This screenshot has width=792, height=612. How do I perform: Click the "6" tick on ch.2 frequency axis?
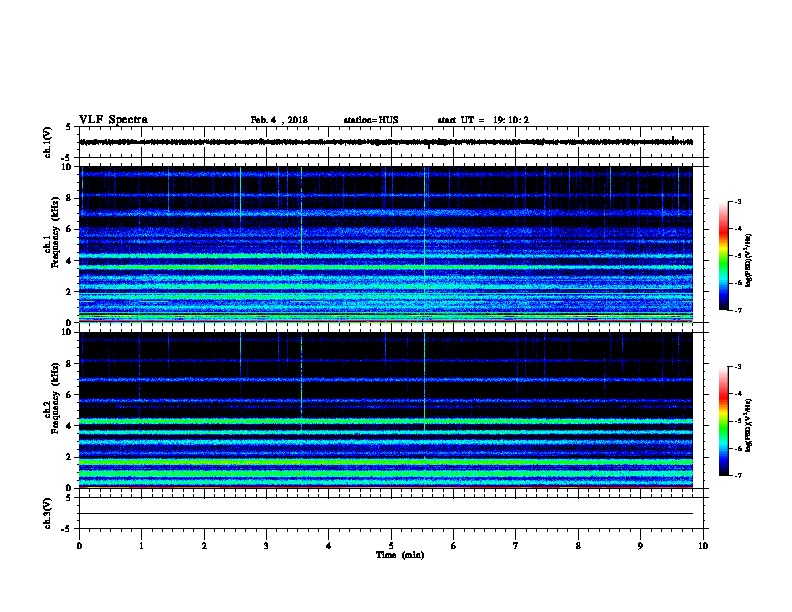69,395
